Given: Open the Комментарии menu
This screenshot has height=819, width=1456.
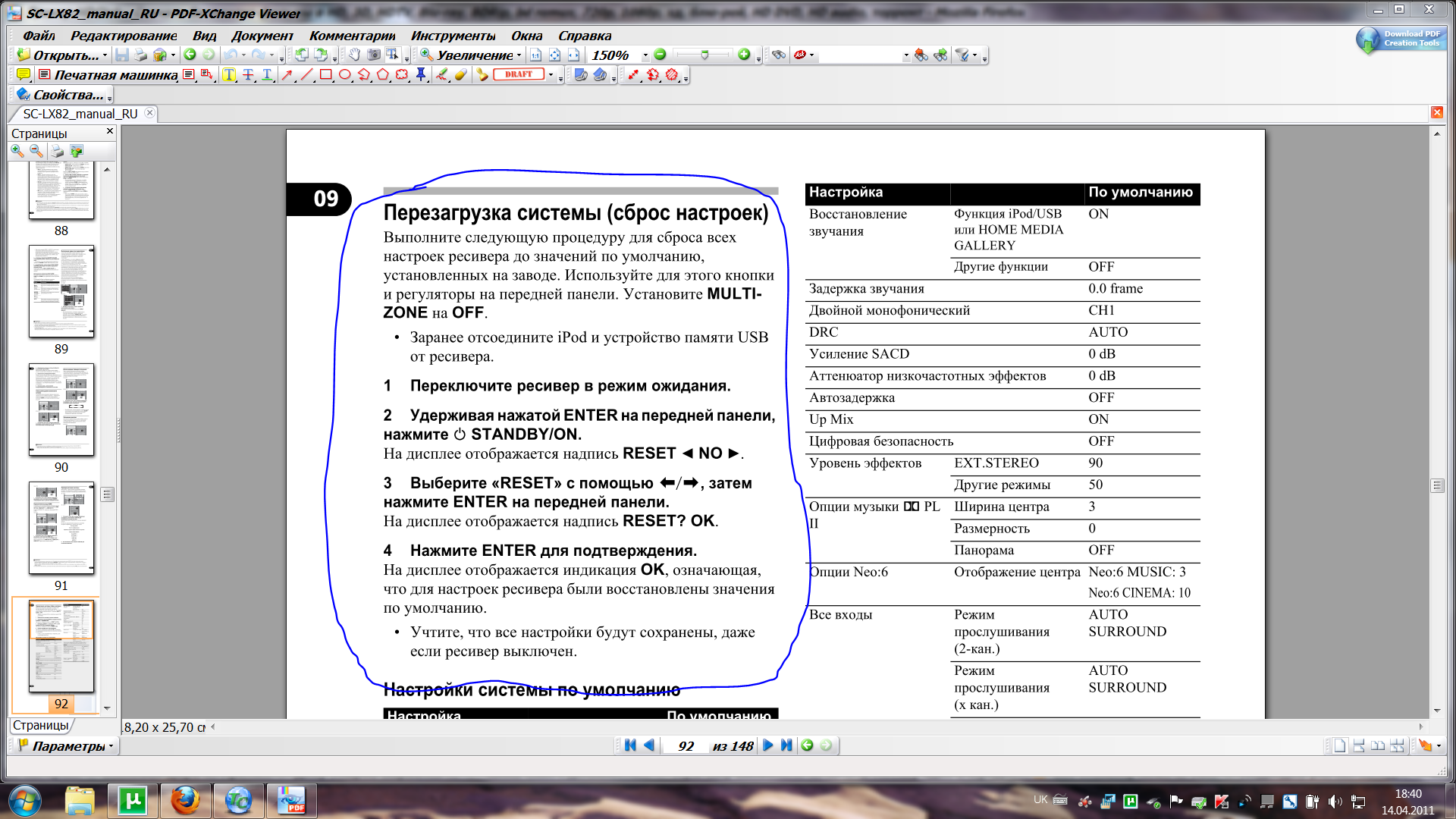Looking at the screenshot, I should [x=352, y=36].
